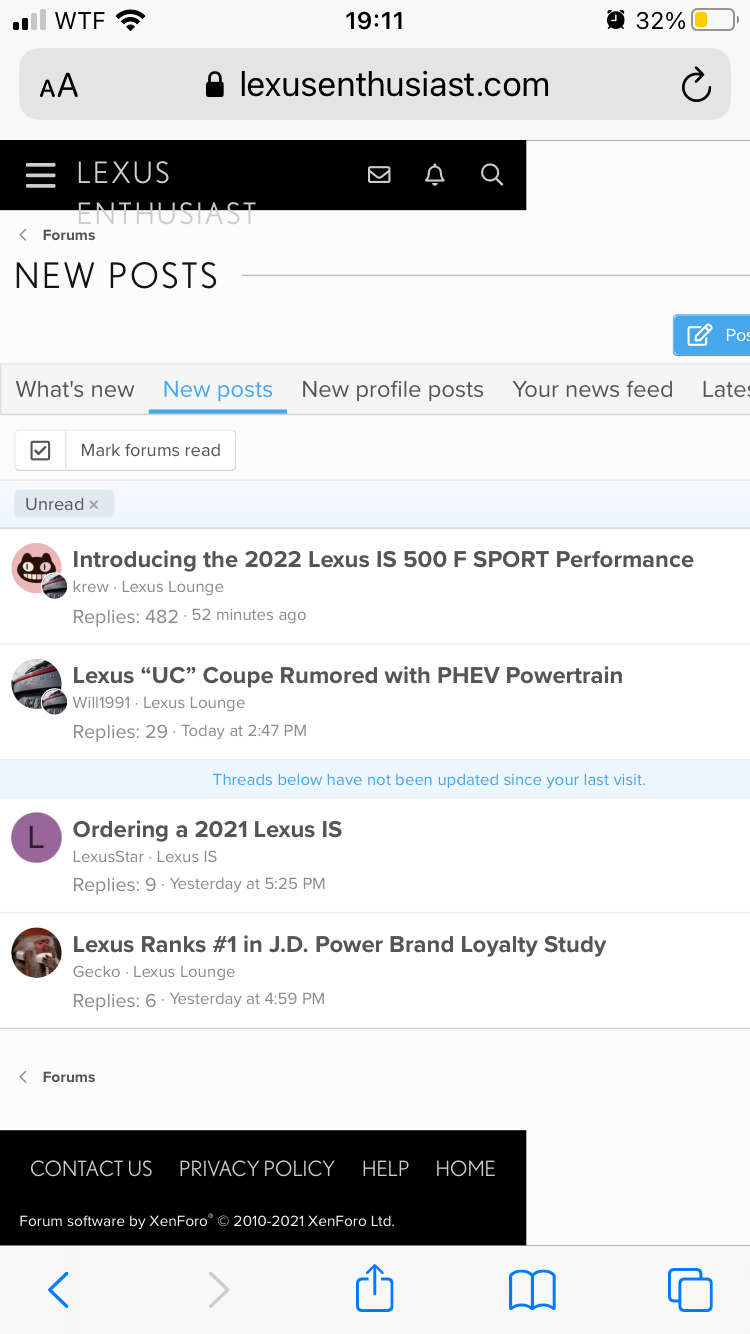Tap the search magnifier icon
Image resolution: width=750 pixels, height=1334 pixels.
(x=491, y=175)
